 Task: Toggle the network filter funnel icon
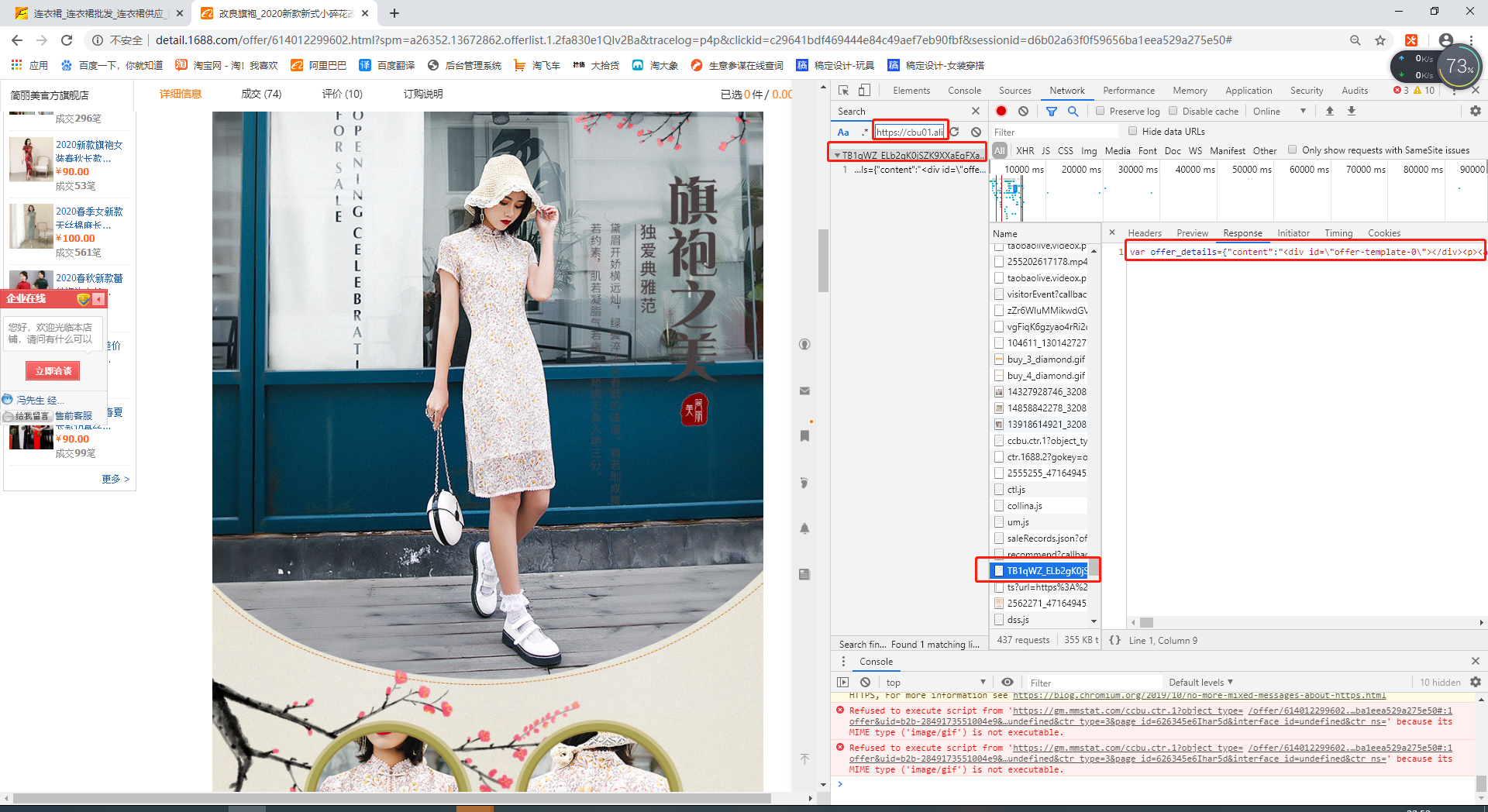pos(1052,112)
